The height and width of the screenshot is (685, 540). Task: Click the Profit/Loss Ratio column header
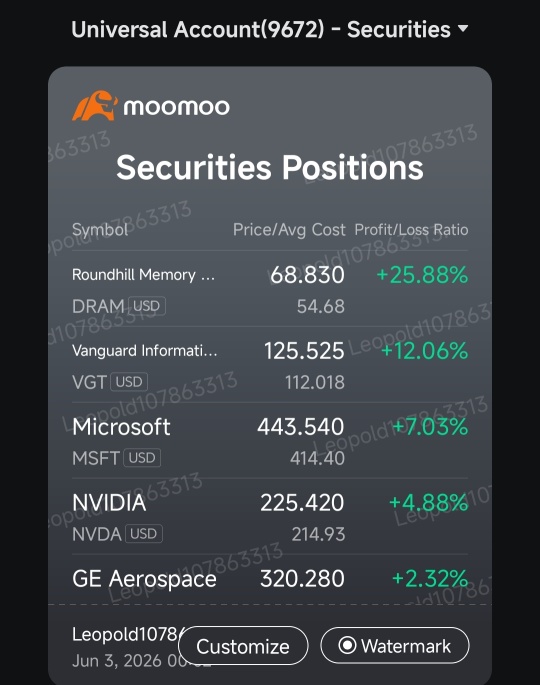411,230
